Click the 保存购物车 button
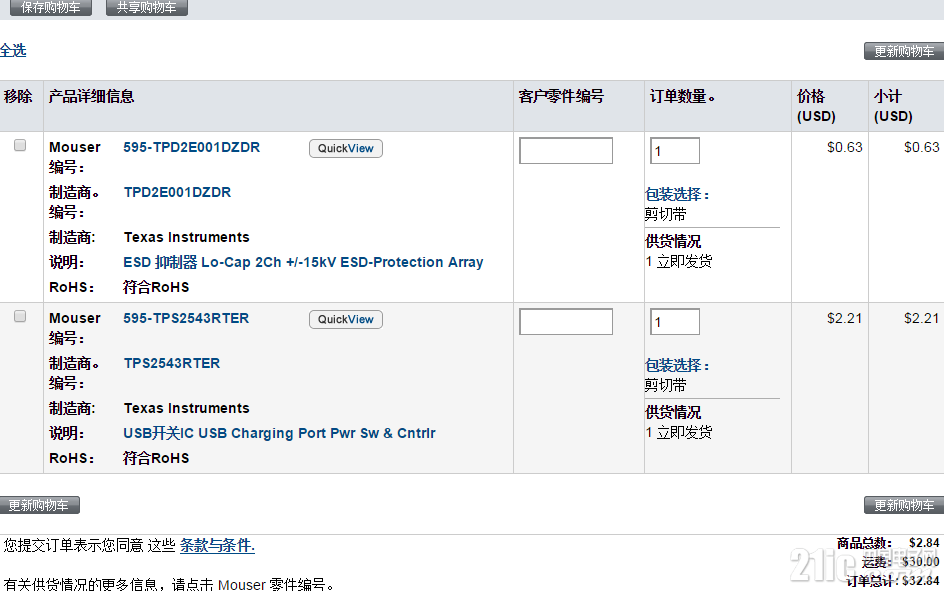This screenshot has width=944, height=591. [x=51, y=7]
